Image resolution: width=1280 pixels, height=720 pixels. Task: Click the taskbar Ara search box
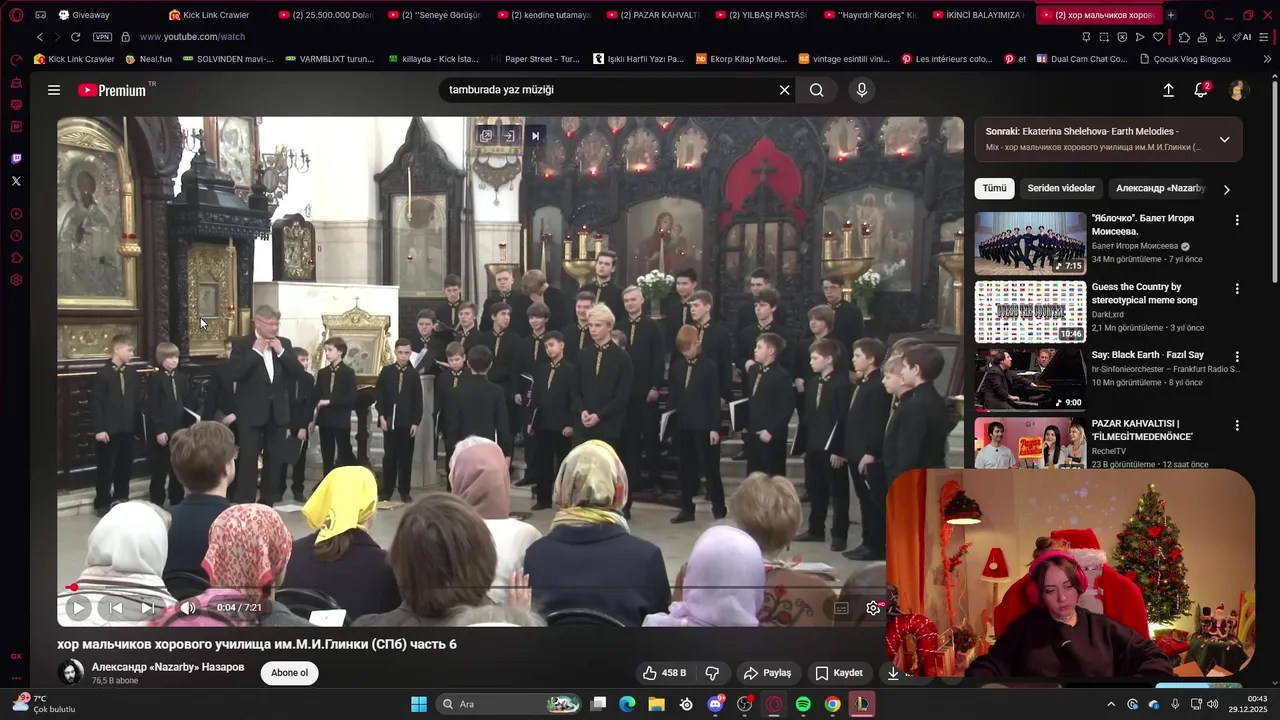[510, 704]
